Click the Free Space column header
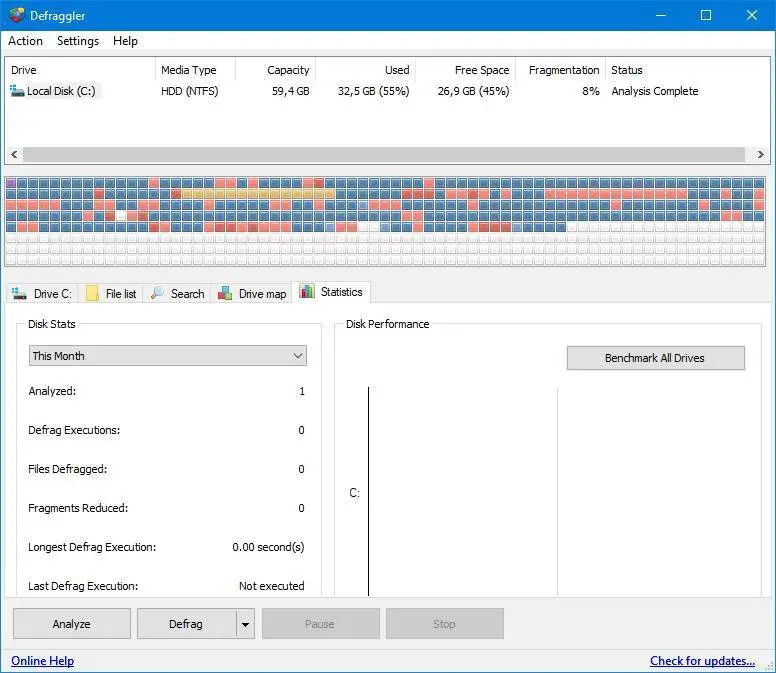The height and width of the screenshot is (673, 776). (465, 70)
